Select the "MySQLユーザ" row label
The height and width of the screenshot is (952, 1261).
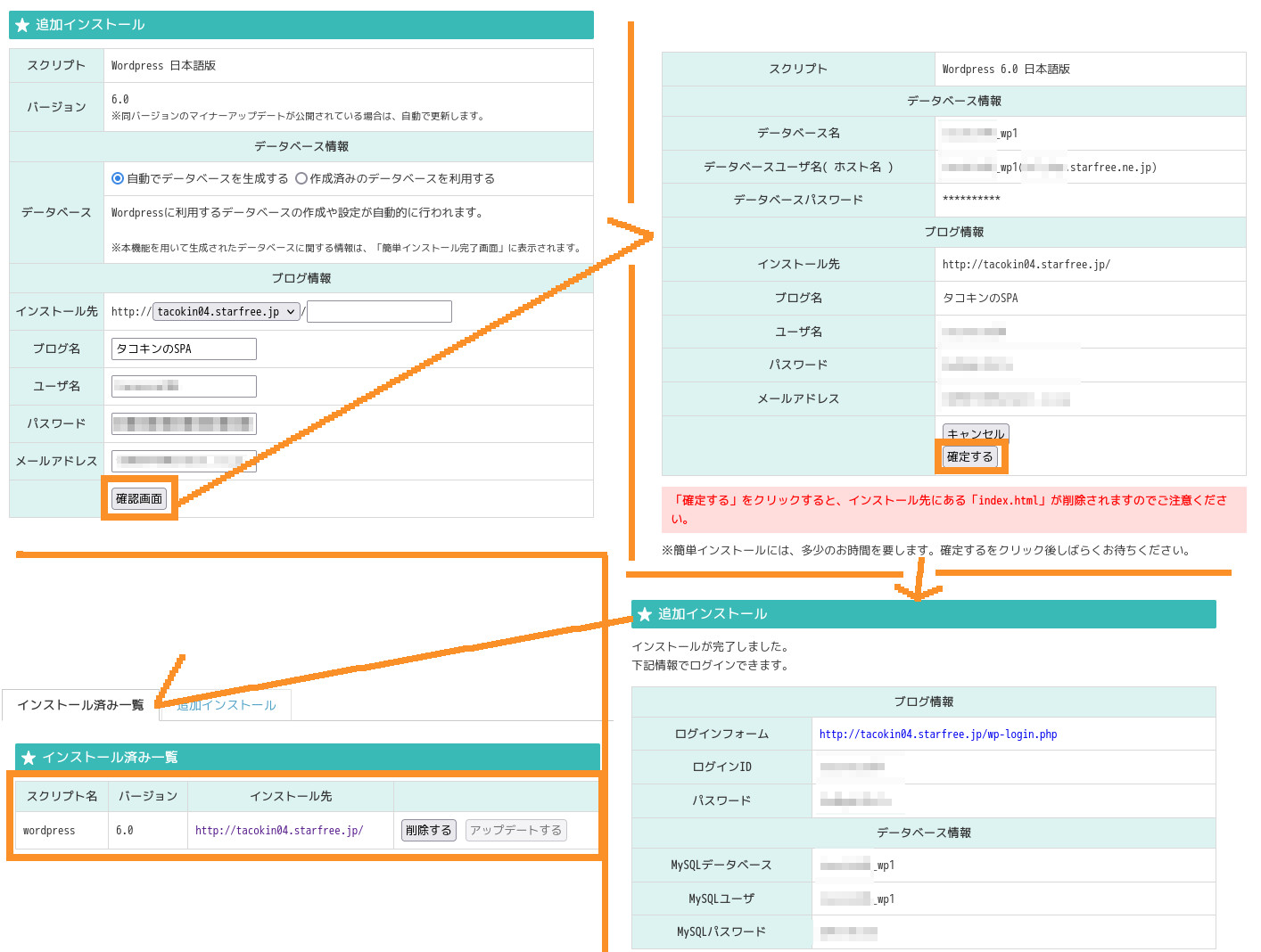tap(721, 899)
